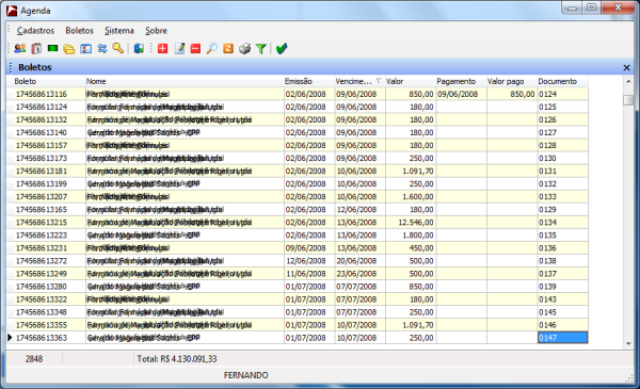Screen dimensions: 640x389
Task: Open the yellow folders toolbar icon
Action: pos(69,49)
